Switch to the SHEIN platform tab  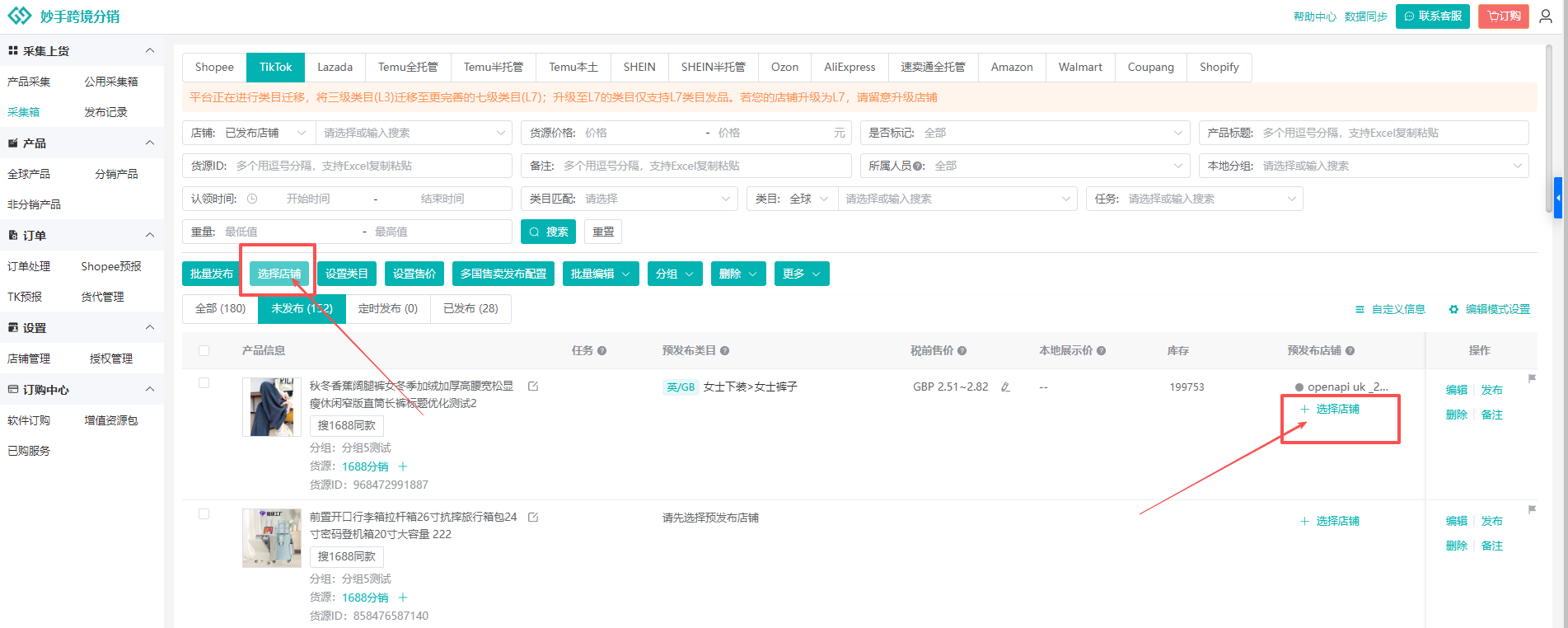coord(639,67)
